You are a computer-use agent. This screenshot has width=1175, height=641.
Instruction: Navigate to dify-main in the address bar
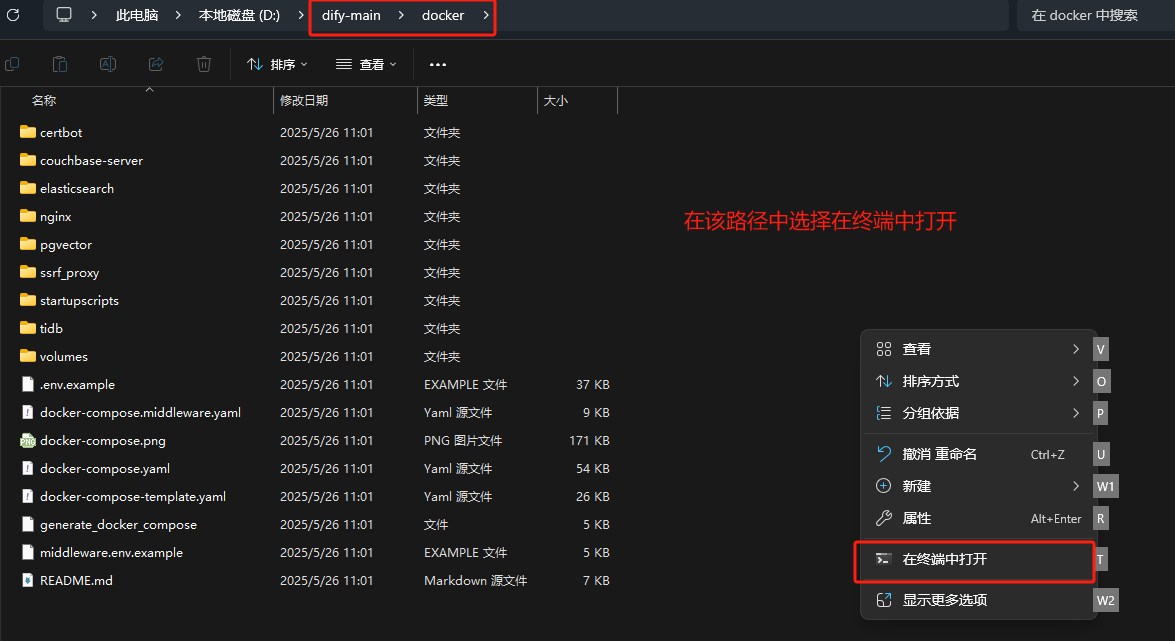pyautogui.click(x=351, y=15)
